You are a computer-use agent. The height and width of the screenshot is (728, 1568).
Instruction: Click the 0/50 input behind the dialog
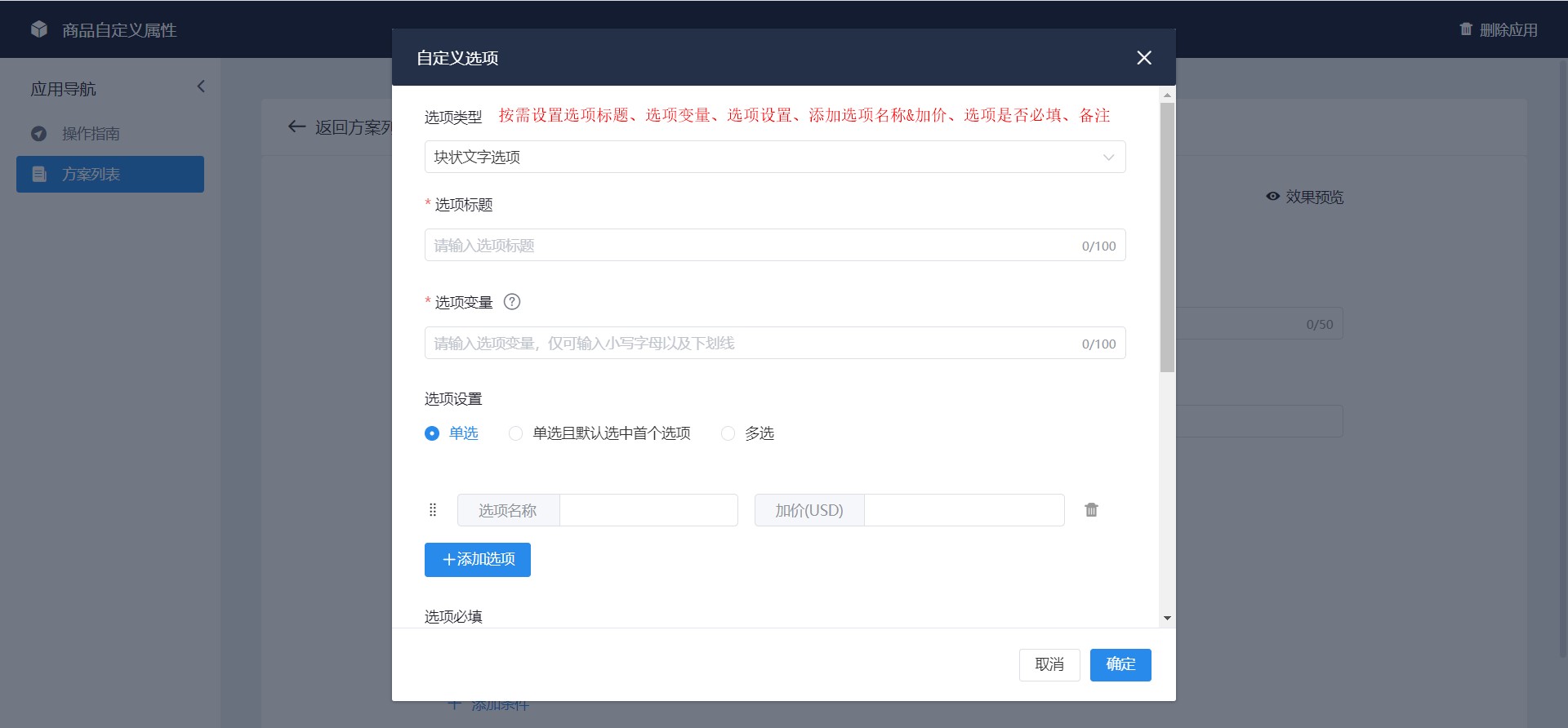coord(1259,323)
